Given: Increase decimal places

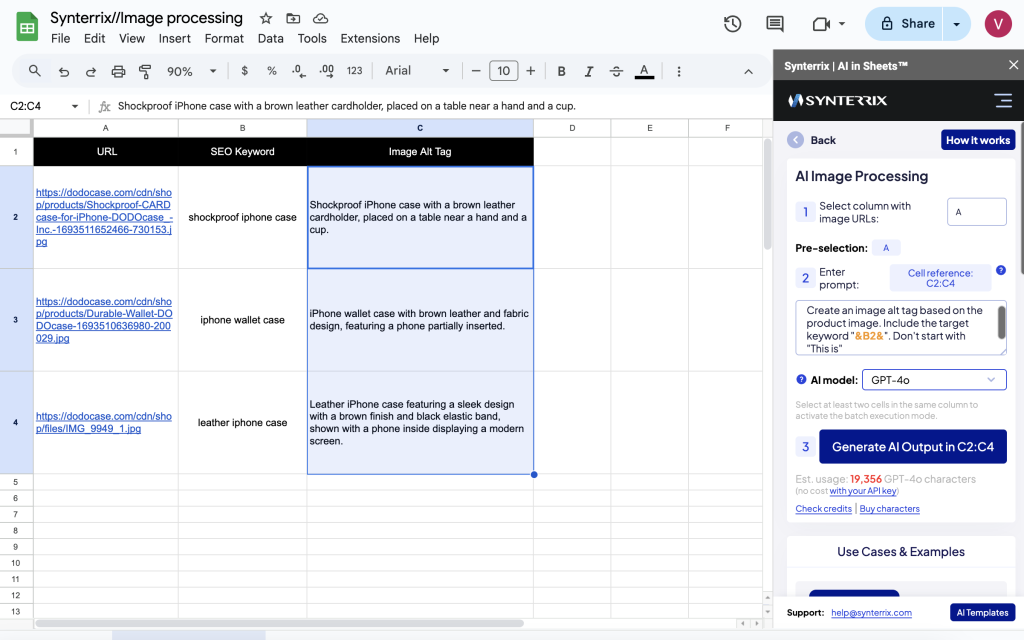Looking at the screenshot, I should click(327, 71).
